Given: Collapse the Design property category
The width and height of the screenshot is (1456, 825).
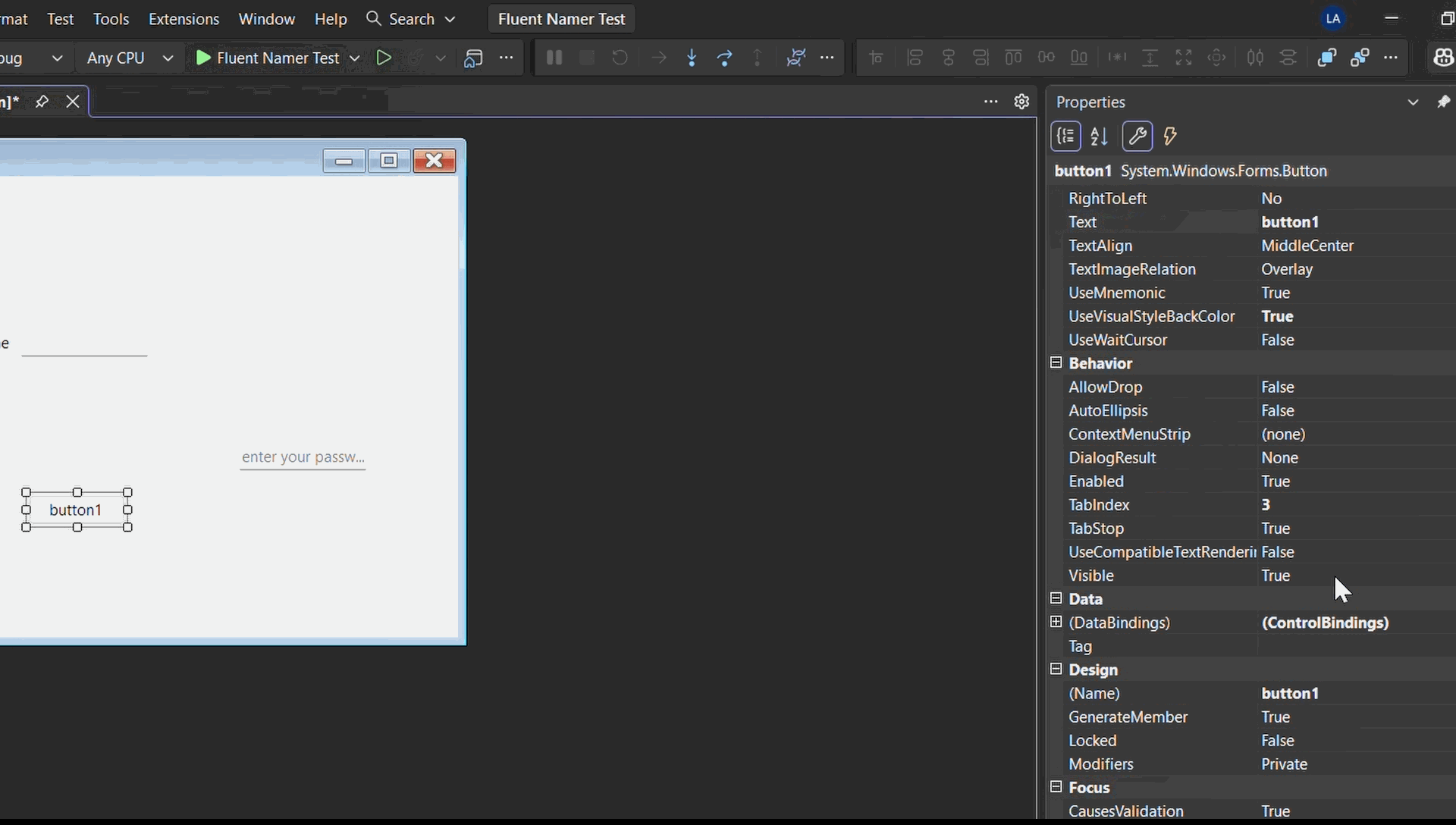Looking at the screenshot, I should tap(1056, 669).
